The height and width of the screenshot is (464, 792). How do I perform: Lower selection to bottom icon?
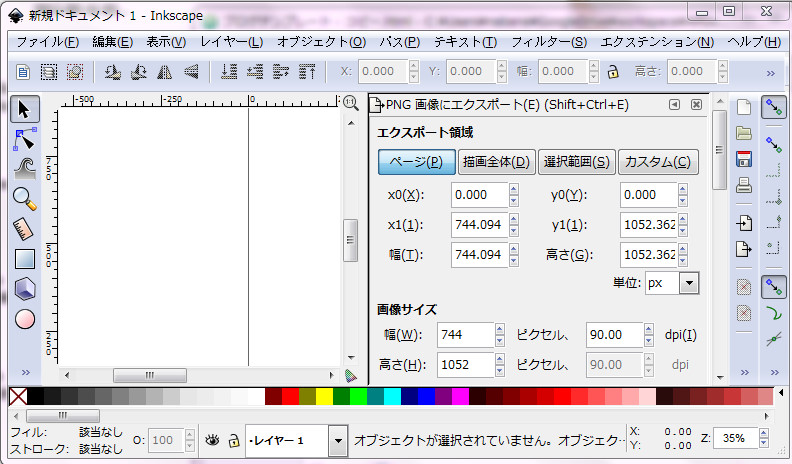pos(229,72)
